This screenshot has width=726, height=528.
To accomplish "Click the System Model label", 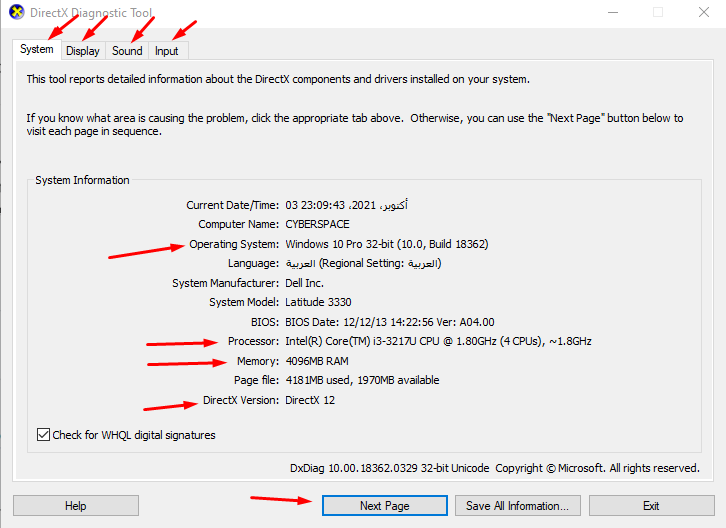I will pyautogui.click(x=244, y=302).
